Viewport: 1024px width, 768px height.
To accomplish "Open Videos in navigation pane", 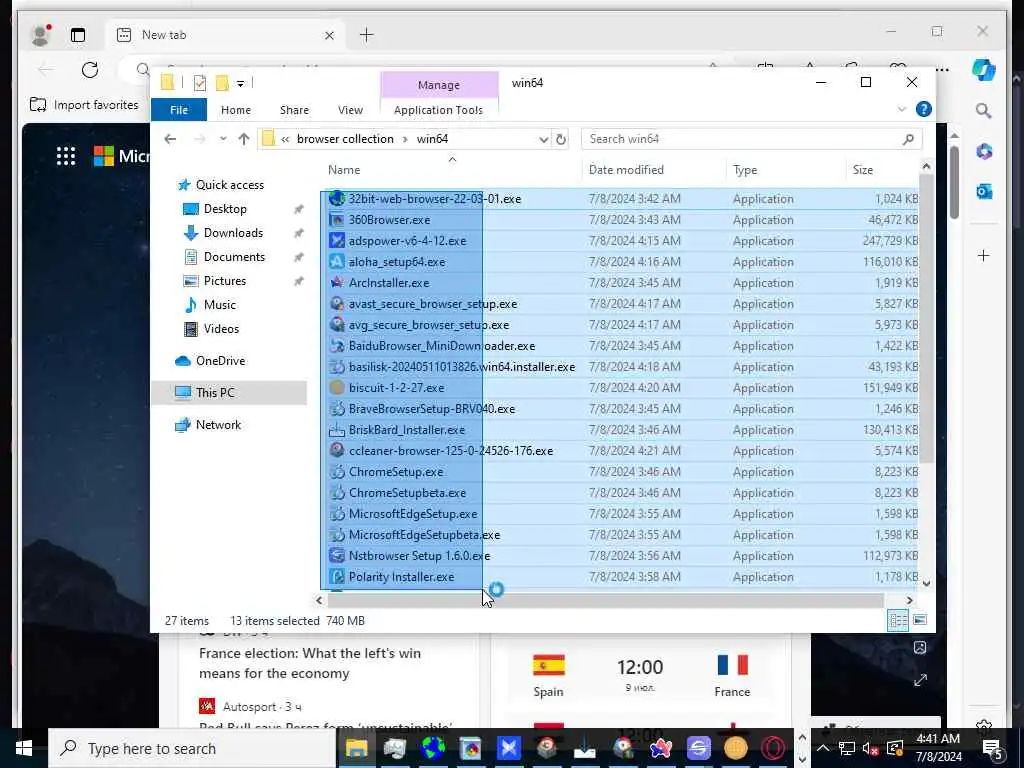I will 221,328.
